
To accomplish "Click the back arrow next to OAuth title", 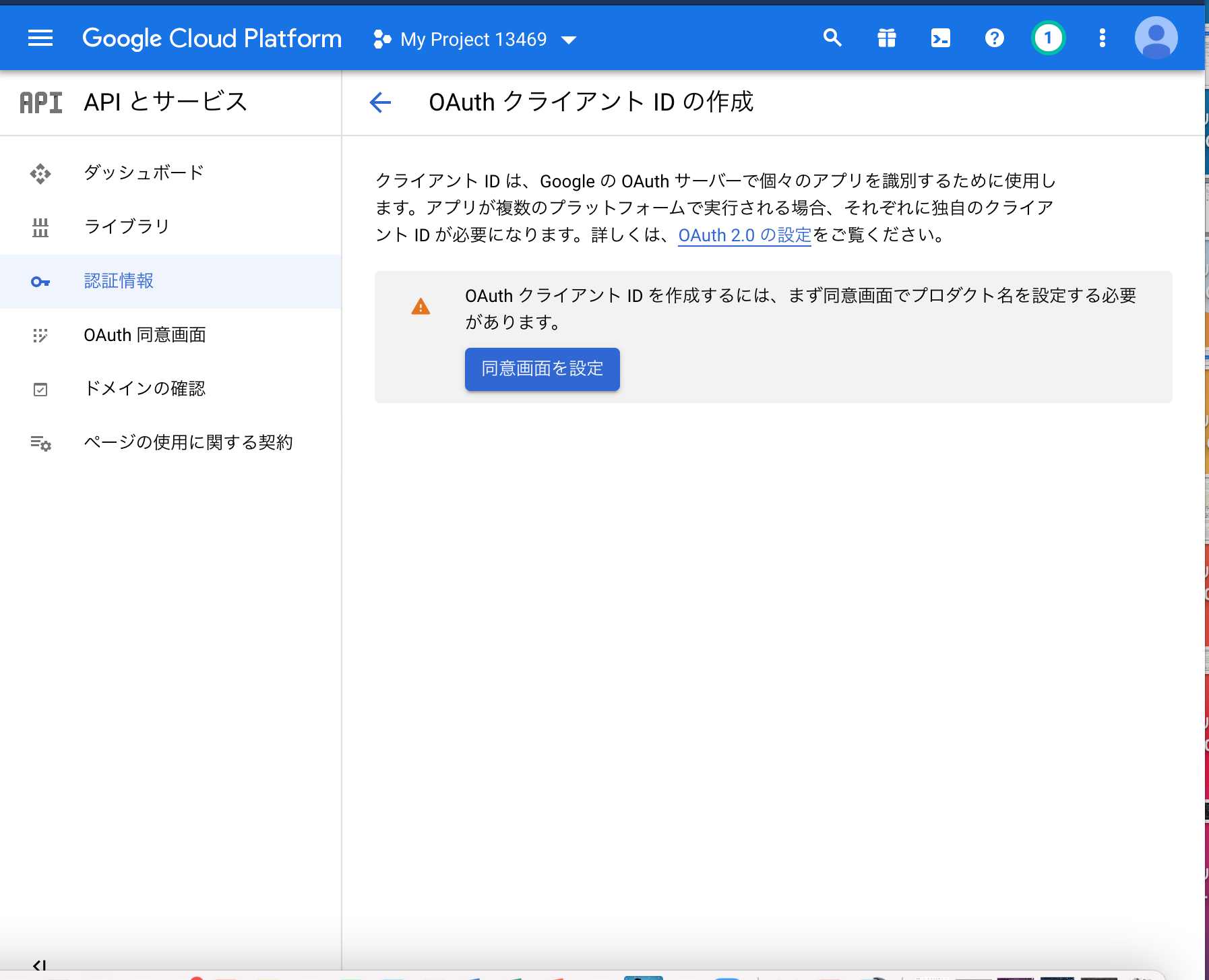I will pos(379,102).
